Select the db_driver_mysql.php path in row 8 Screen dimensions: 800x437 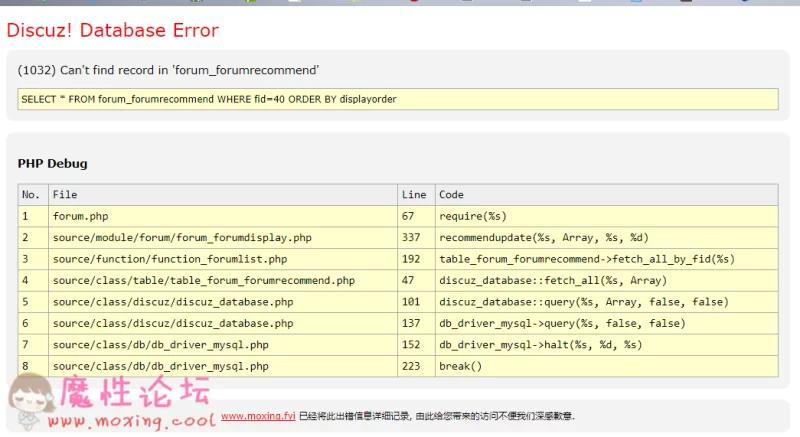click(x=161, y=366)
